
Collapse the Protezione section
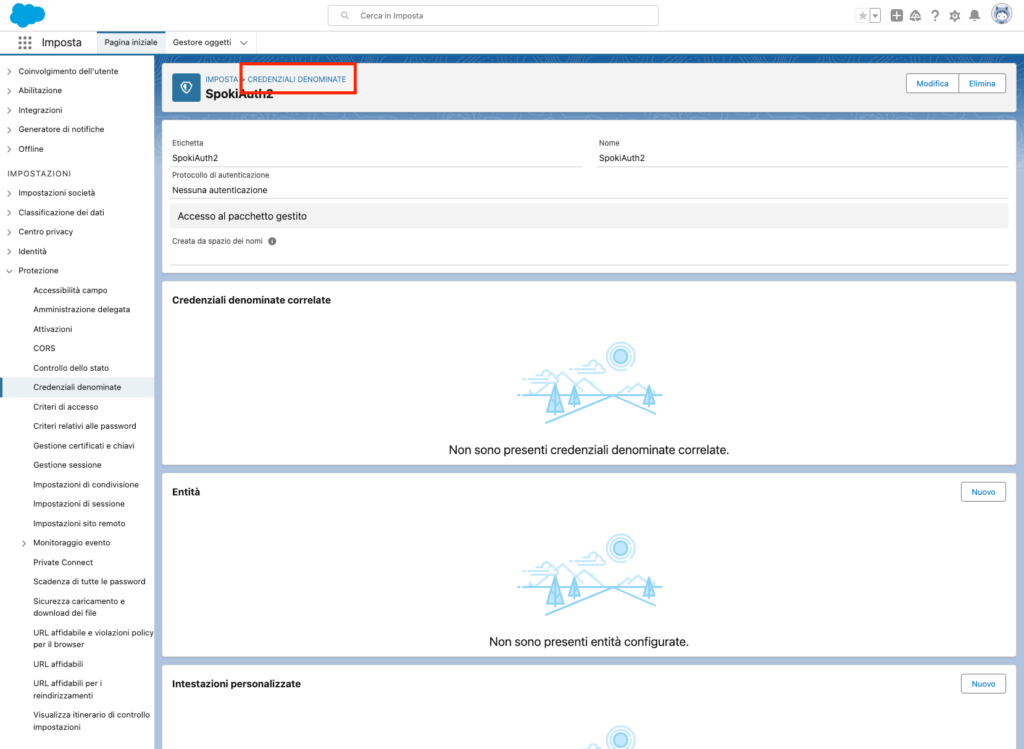click(x=10, y=271)
